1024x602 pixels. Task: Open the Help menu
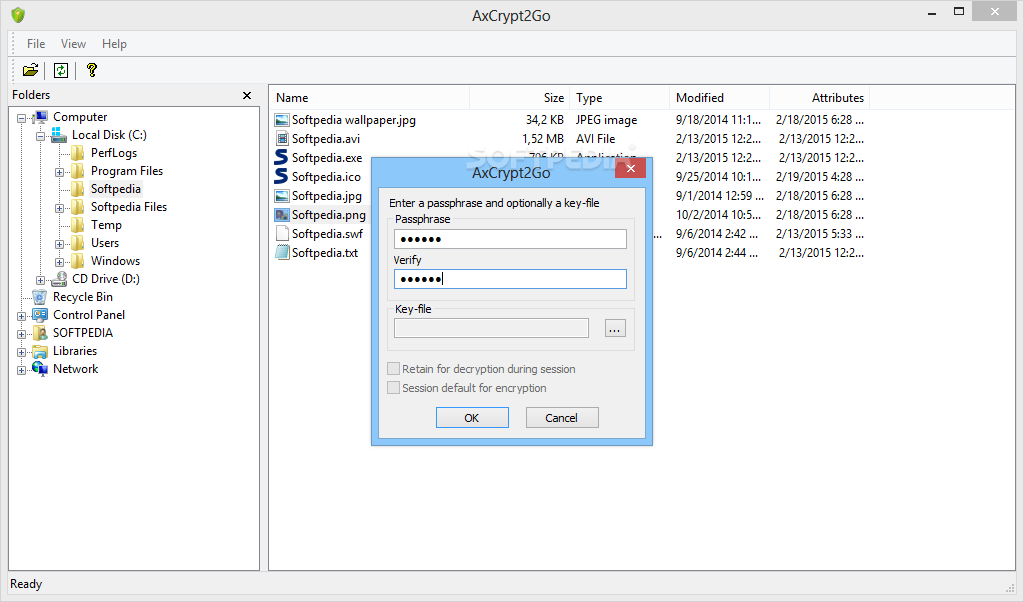tap(114, 44)
